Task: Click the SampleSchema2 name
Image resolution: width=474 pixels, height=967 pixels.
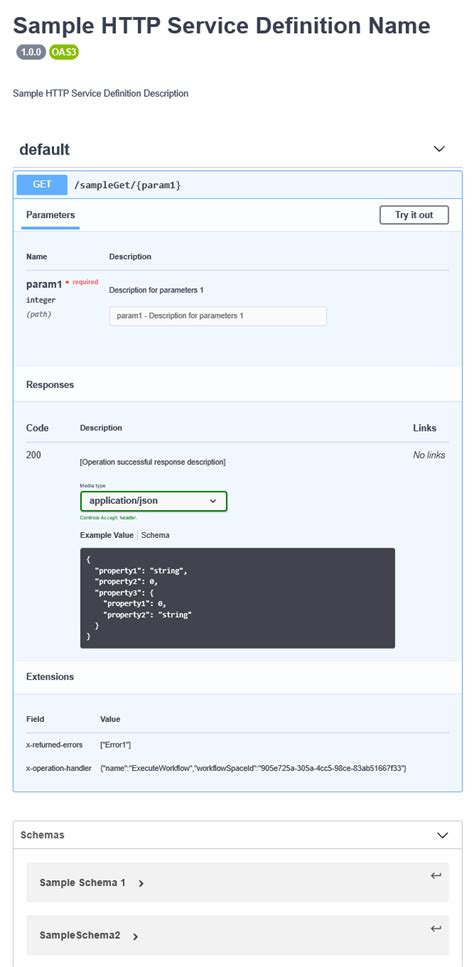Action: (x=80, y=936)
